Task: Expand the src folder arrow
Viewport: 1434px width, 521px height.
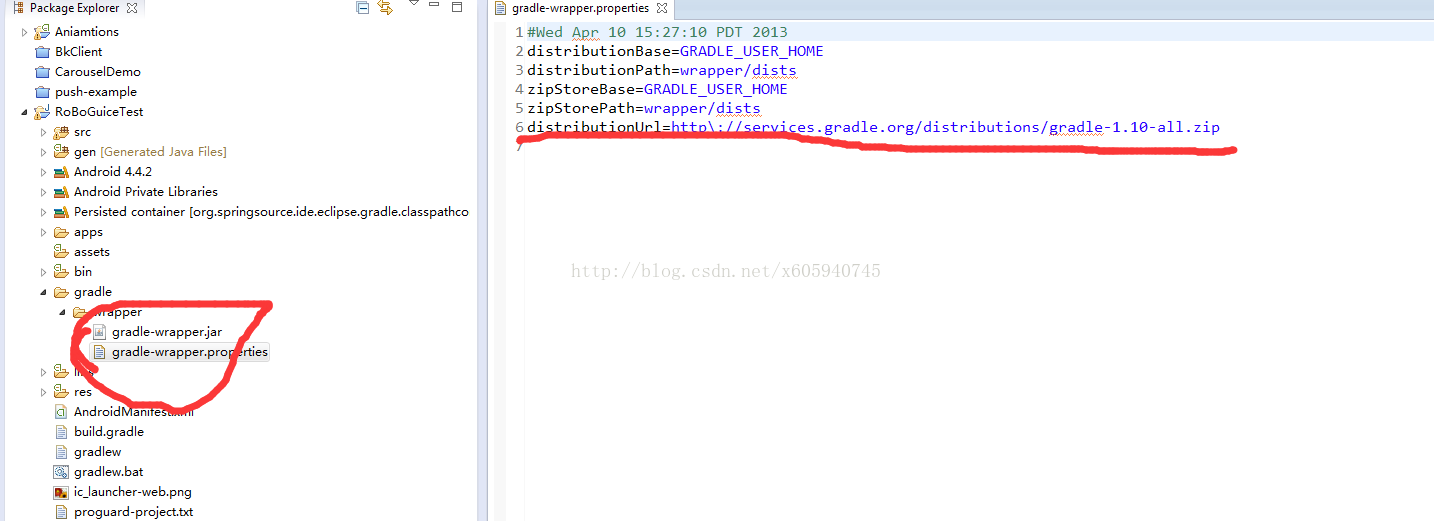Action: (43, 132)
